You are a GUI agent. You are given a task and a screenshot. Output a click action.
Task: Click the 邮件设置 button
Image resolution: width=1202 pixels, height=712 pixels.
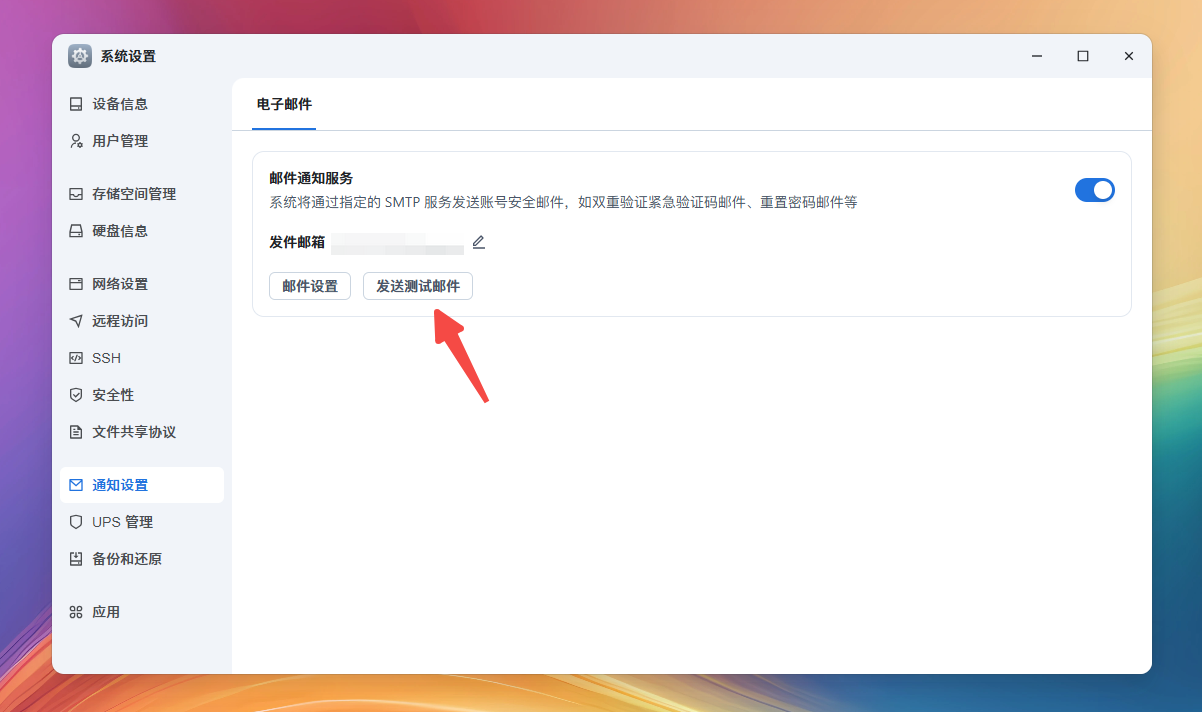pyautogui.click(x=309, y=285)
